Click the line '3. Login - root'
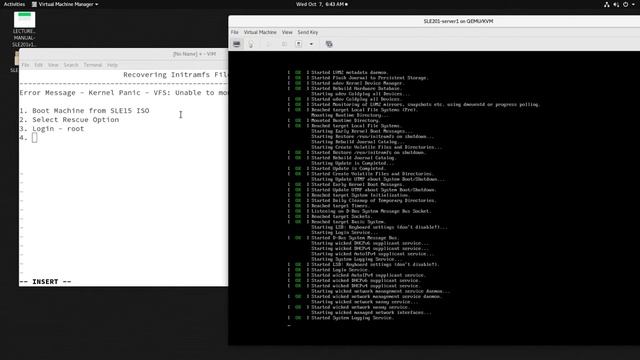 [51, 129]
